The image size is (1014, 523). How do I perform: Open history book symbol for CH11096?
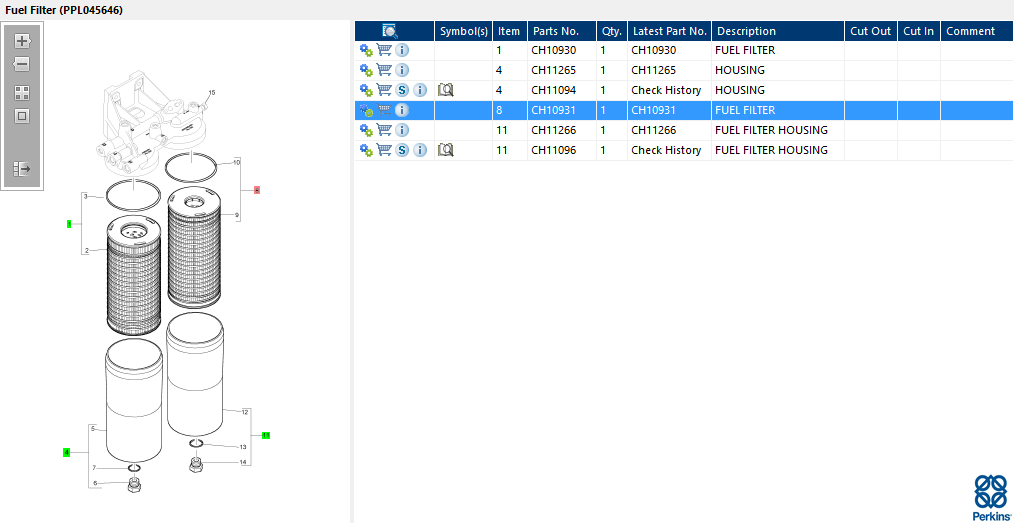click(446, 150)
